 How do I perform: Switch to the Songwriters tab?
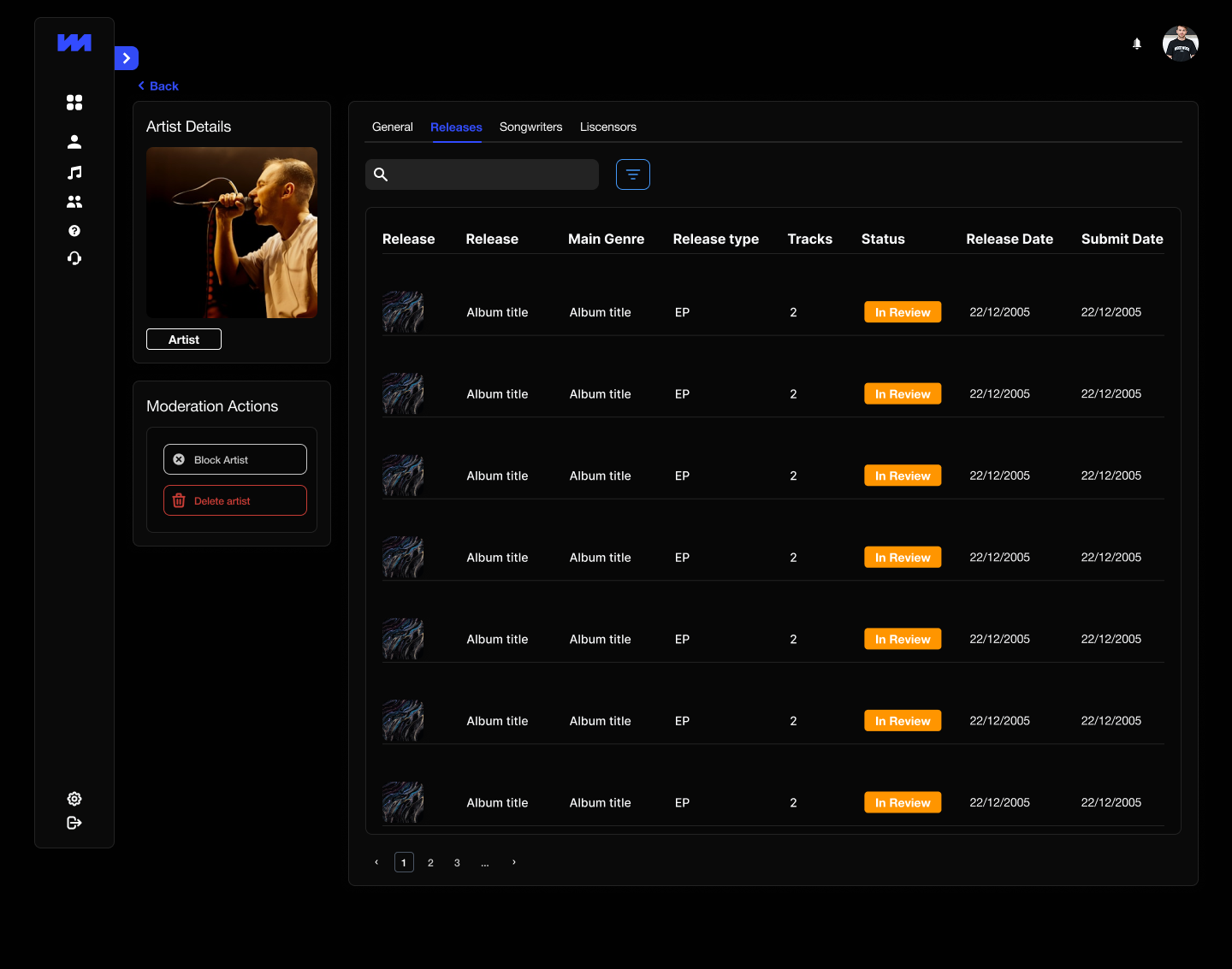(x=530, y=127)
